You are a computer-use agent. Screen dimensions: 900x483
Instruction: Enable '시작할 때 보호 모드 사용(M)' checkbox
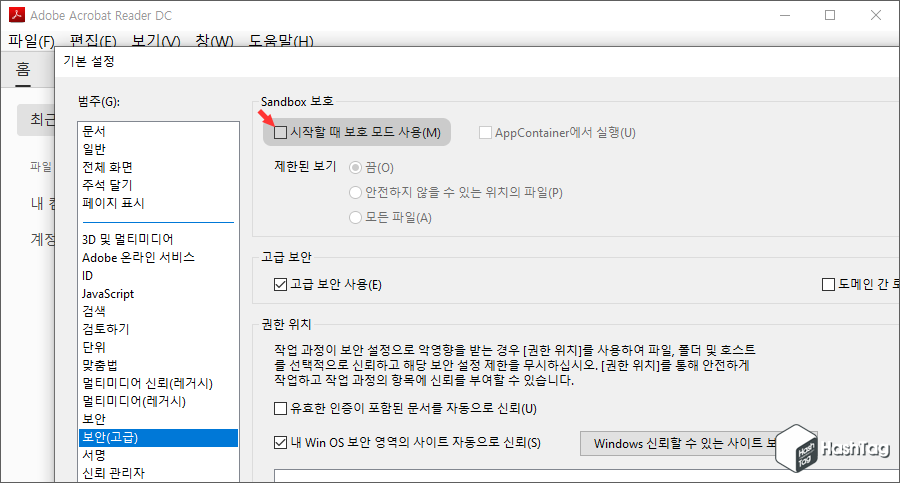(280, 133)
